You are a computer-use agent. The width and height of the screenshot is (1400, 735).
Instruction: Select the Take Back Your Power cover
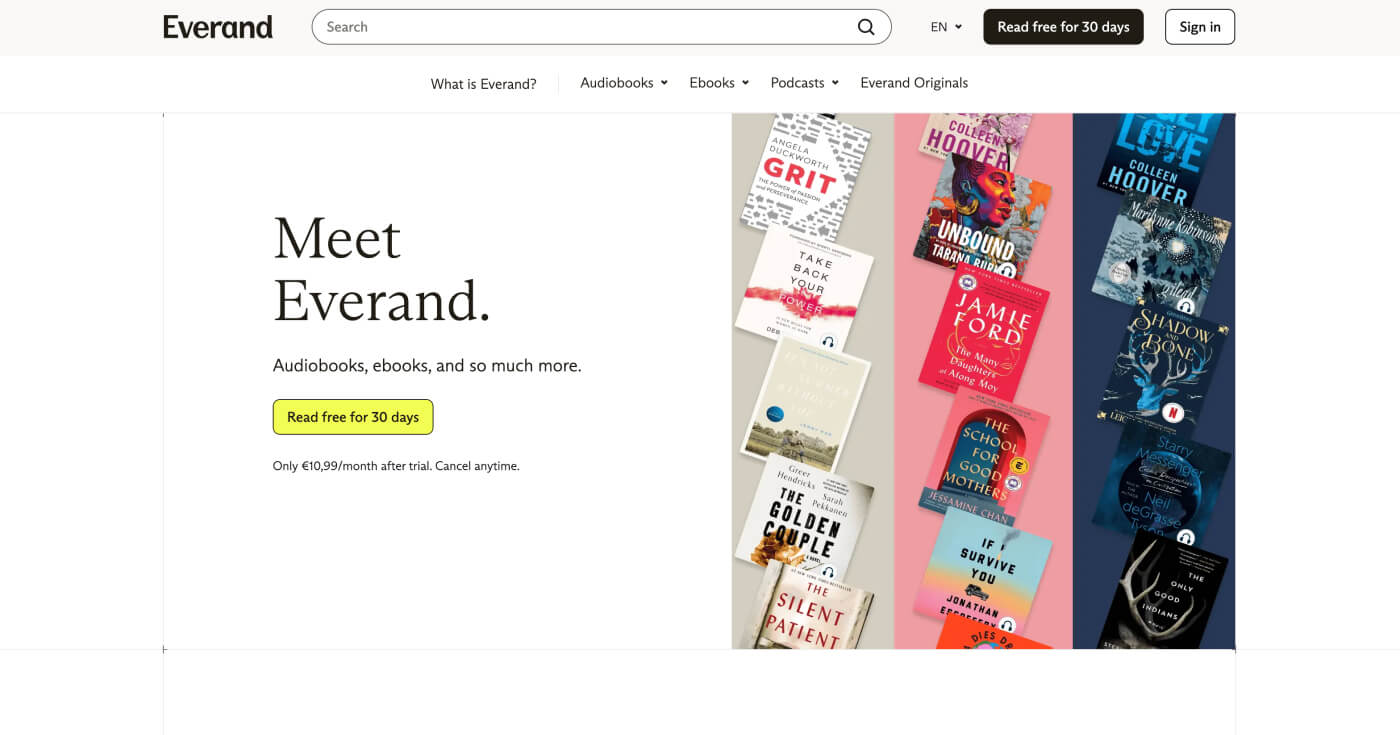(x=805, y=288)
